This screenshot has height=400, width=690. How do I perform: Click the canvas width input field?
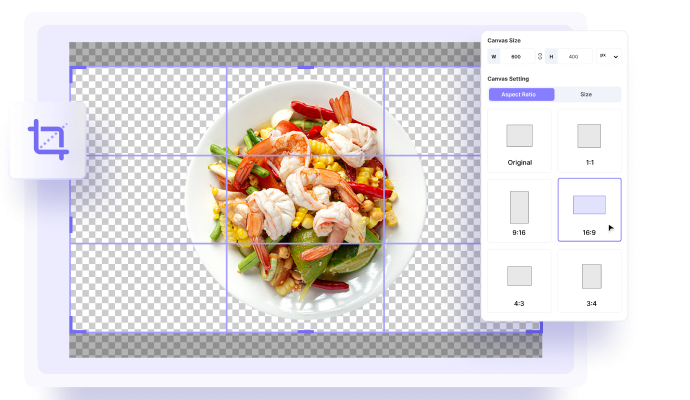coord(516,57)
